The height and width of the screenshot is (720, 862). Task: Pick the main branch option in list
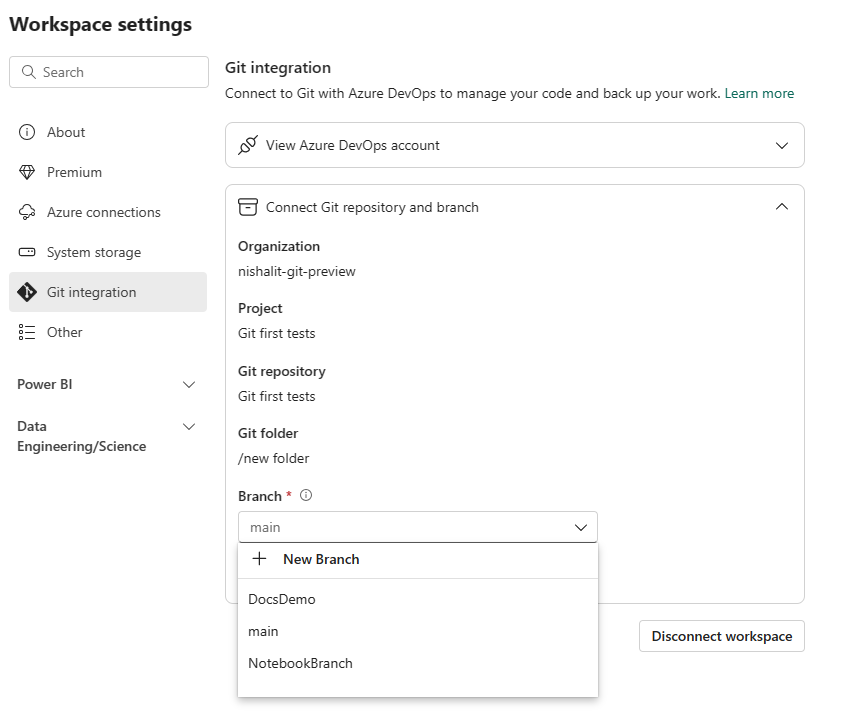[x=264, y=631]
